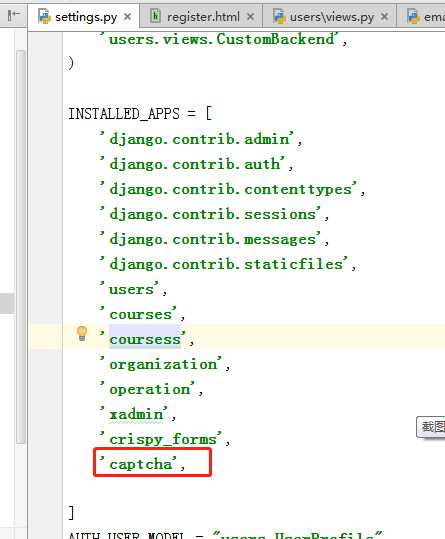
Task: Open the partially visible ema... tab
Action: [421, 16]
